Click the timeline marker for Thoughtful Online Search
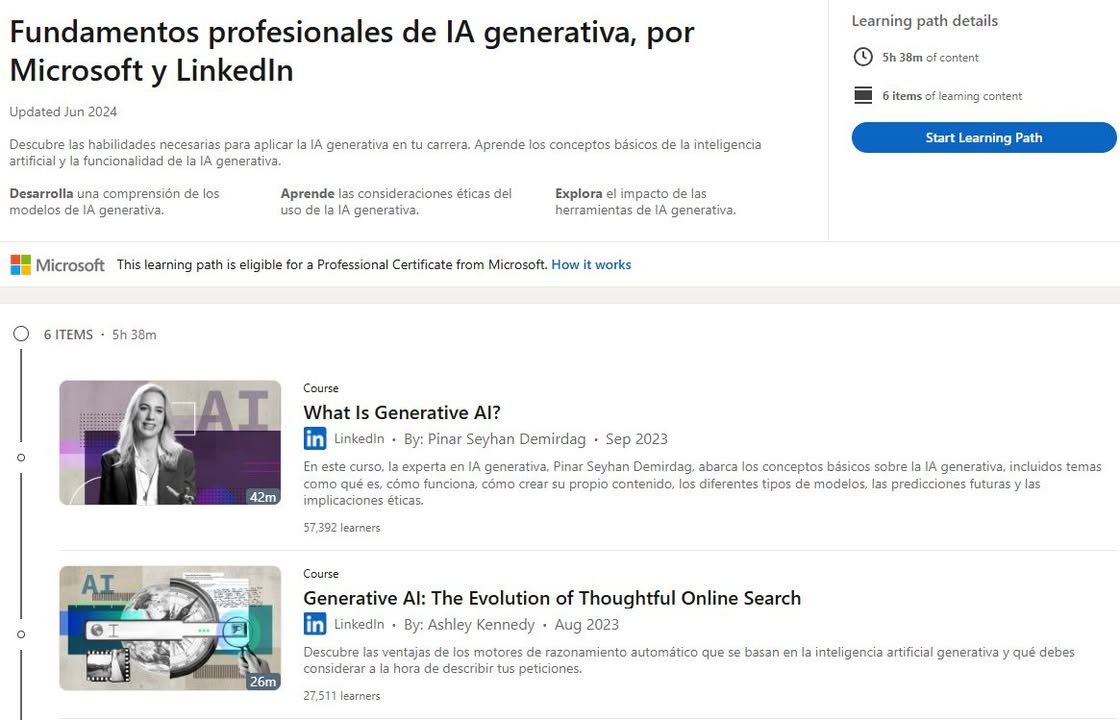Screen dimensions: 1120x720 [21, 634]
